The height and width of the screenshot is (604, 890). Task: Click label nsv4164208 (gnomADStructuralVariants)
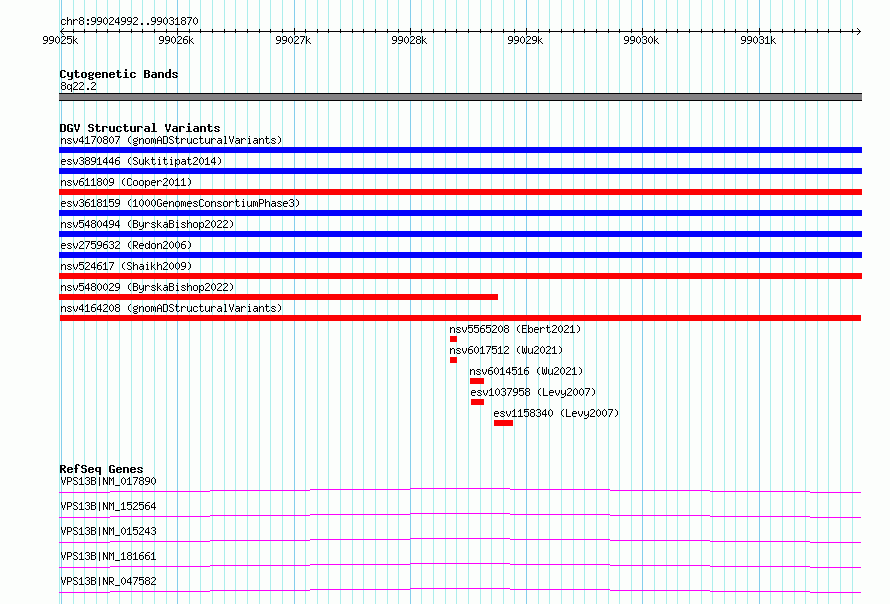(171, 308)
